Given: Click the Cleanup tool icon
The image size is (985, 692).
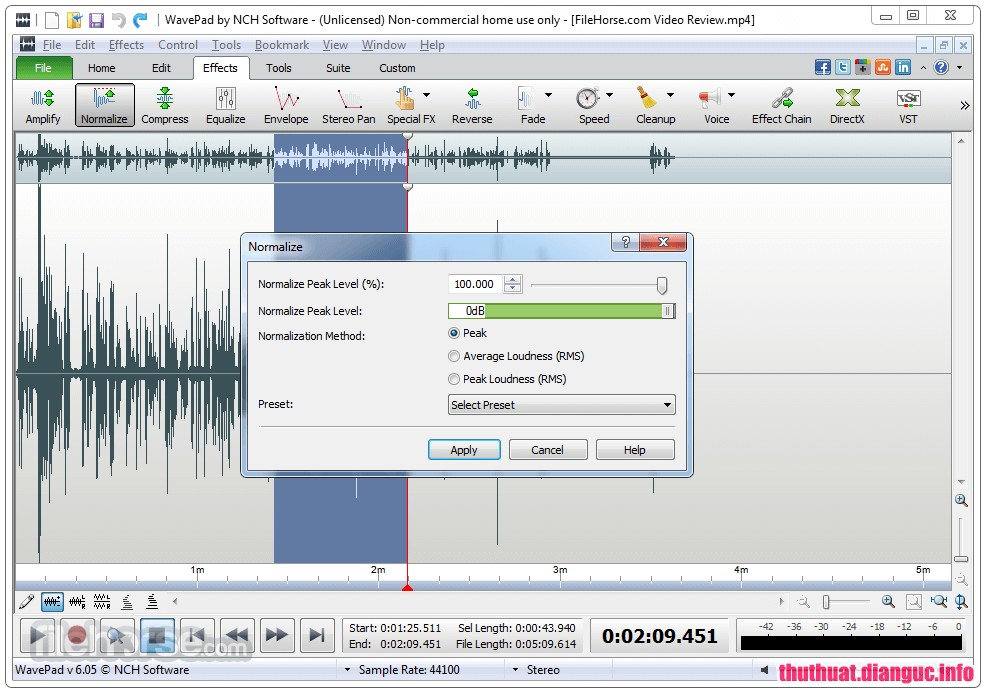Looking at the screenshot, I should 646,98.
